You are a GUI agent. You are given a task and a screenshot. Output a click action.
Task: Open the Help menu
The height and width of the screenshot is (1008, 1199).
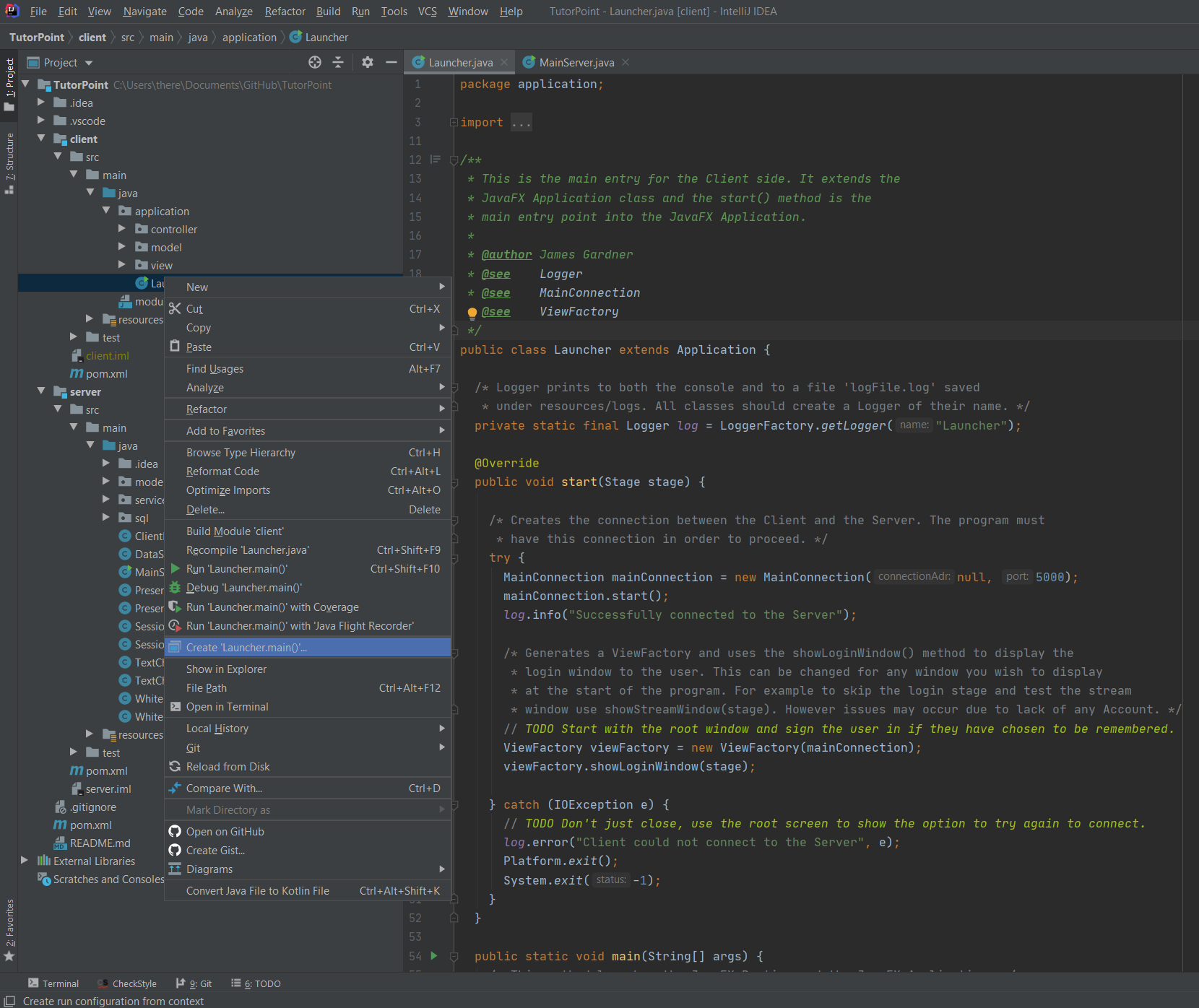click(x=511, y=12)
